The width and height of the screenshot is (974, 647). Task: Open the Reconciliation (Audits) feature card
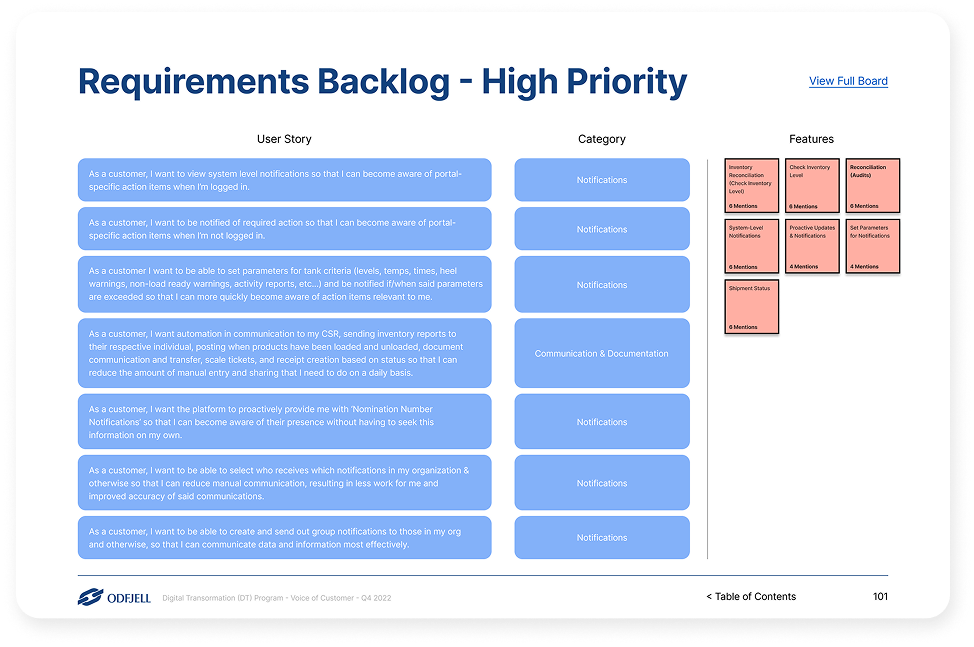click(873, 185)
